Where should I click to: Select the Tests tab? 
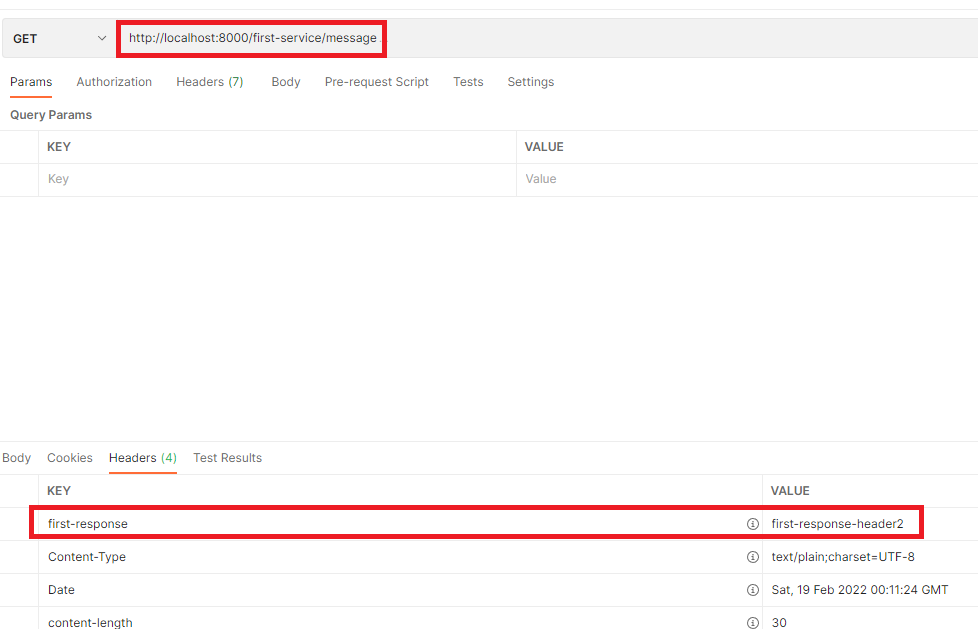tap(468, 82)
